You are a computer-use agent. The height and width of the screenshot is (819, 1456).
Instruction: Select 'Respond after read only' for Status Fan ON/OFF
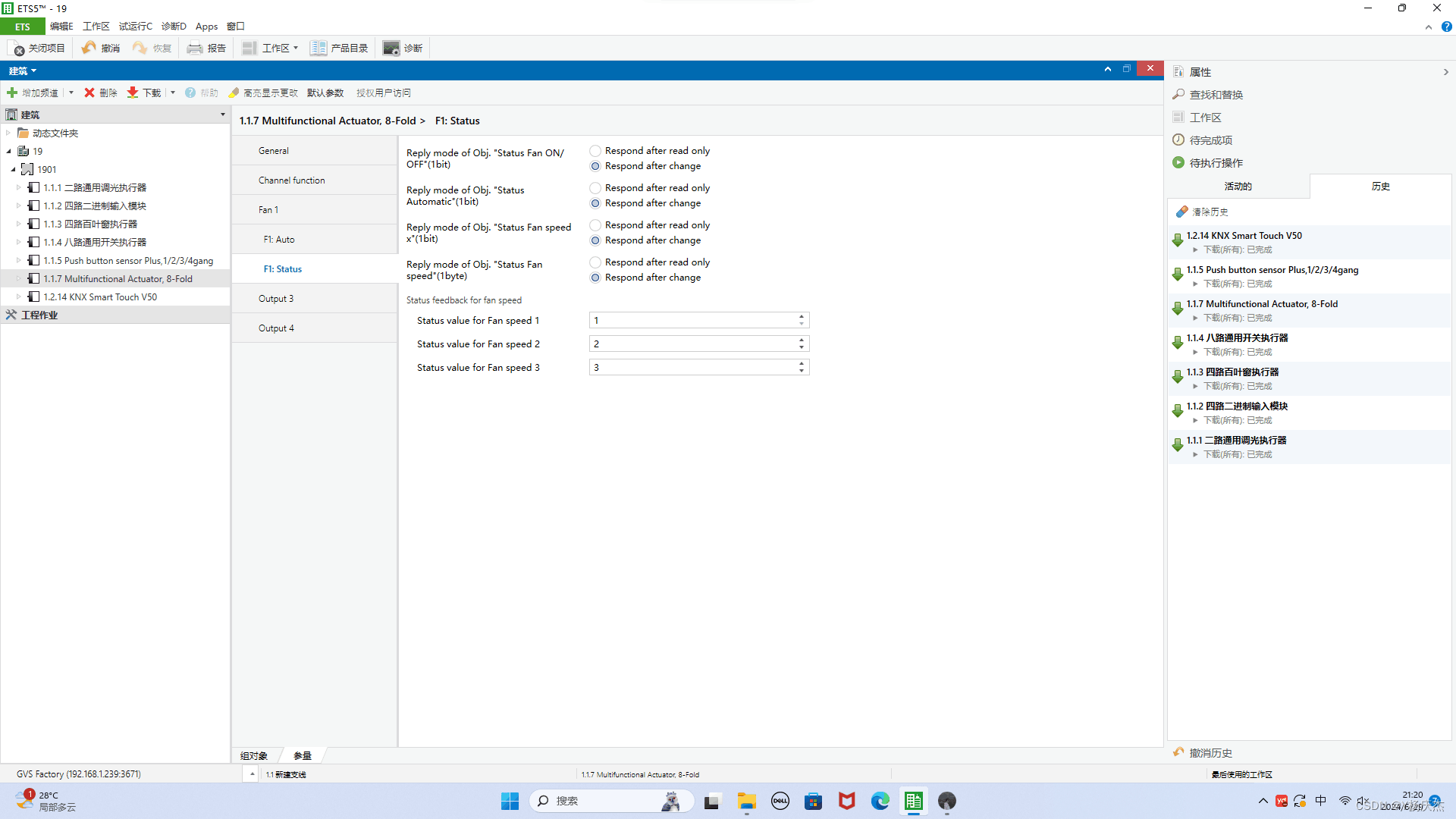[x=595, y=151]
